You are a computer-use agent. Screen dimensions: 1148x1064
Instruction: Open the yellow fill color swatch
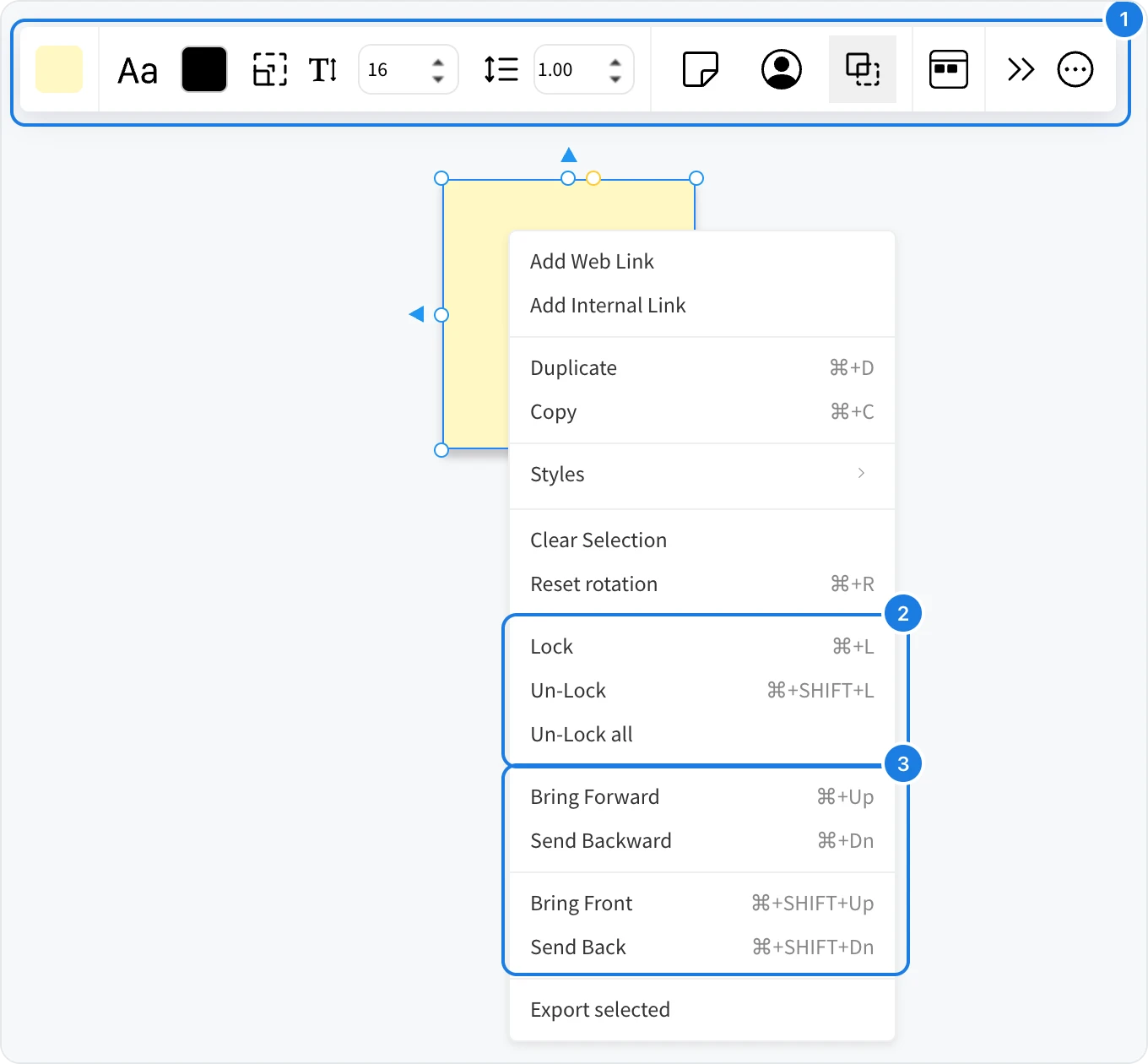point(59,69)
